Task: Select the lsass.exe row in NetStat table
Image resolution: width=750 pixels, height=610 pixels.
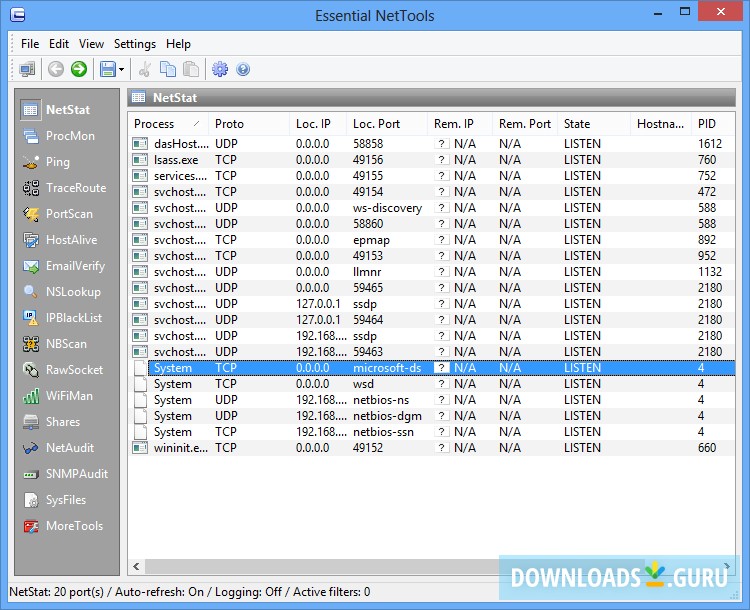Action: pos(176,160)
